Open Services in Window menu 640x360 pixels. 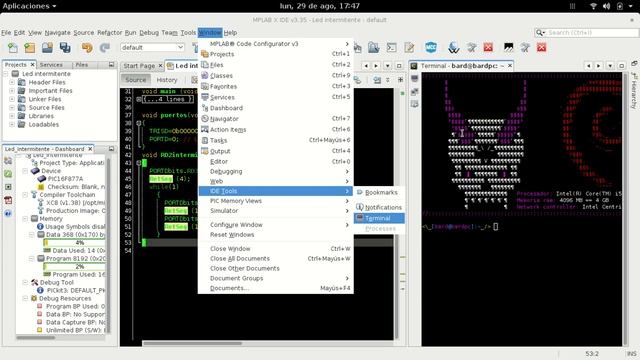click(x=276, y=97)
